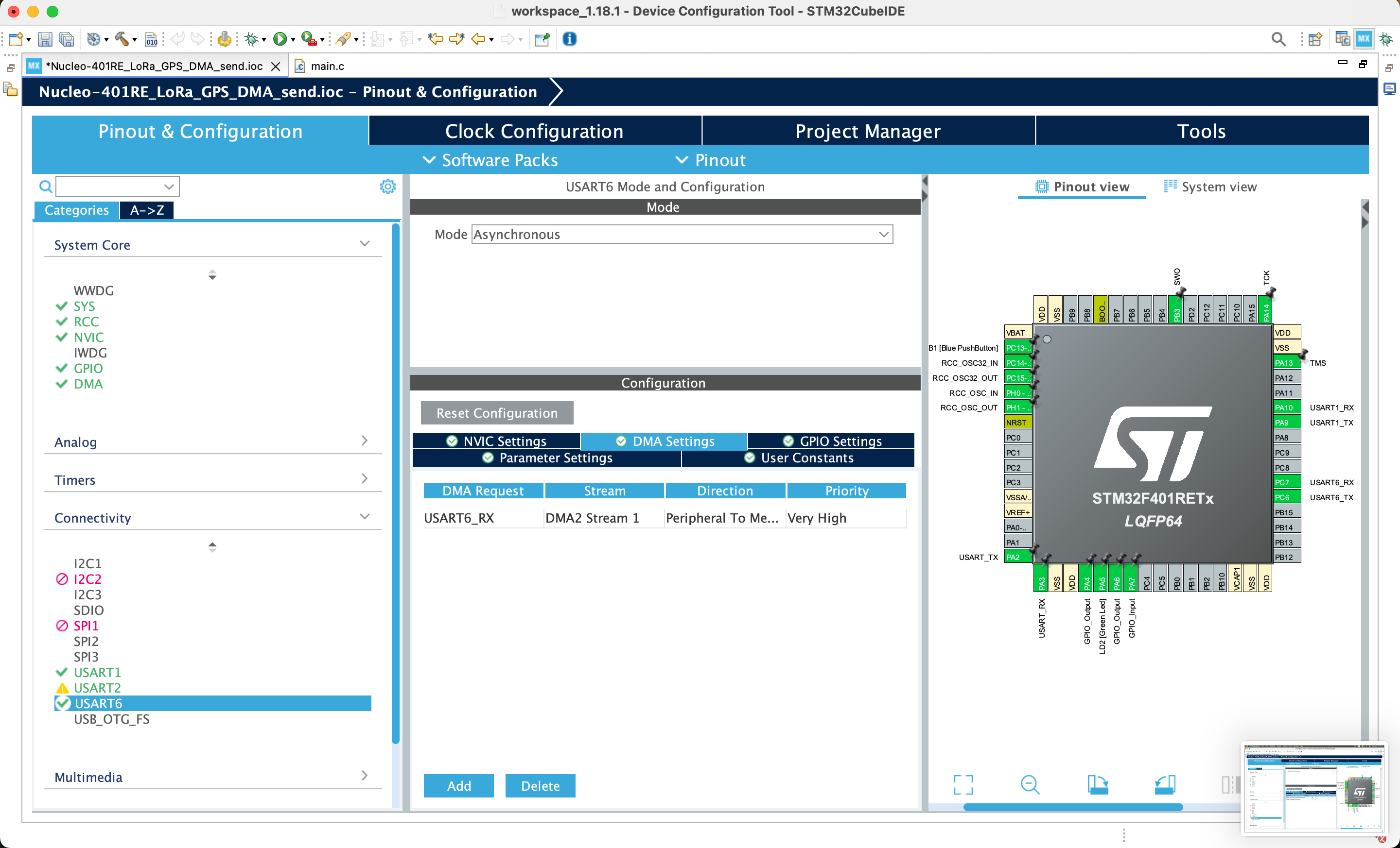This screenshot has width=1400, height=848.
Task: Click the PA2 pin on the chip
Action: click(1017, 557)
